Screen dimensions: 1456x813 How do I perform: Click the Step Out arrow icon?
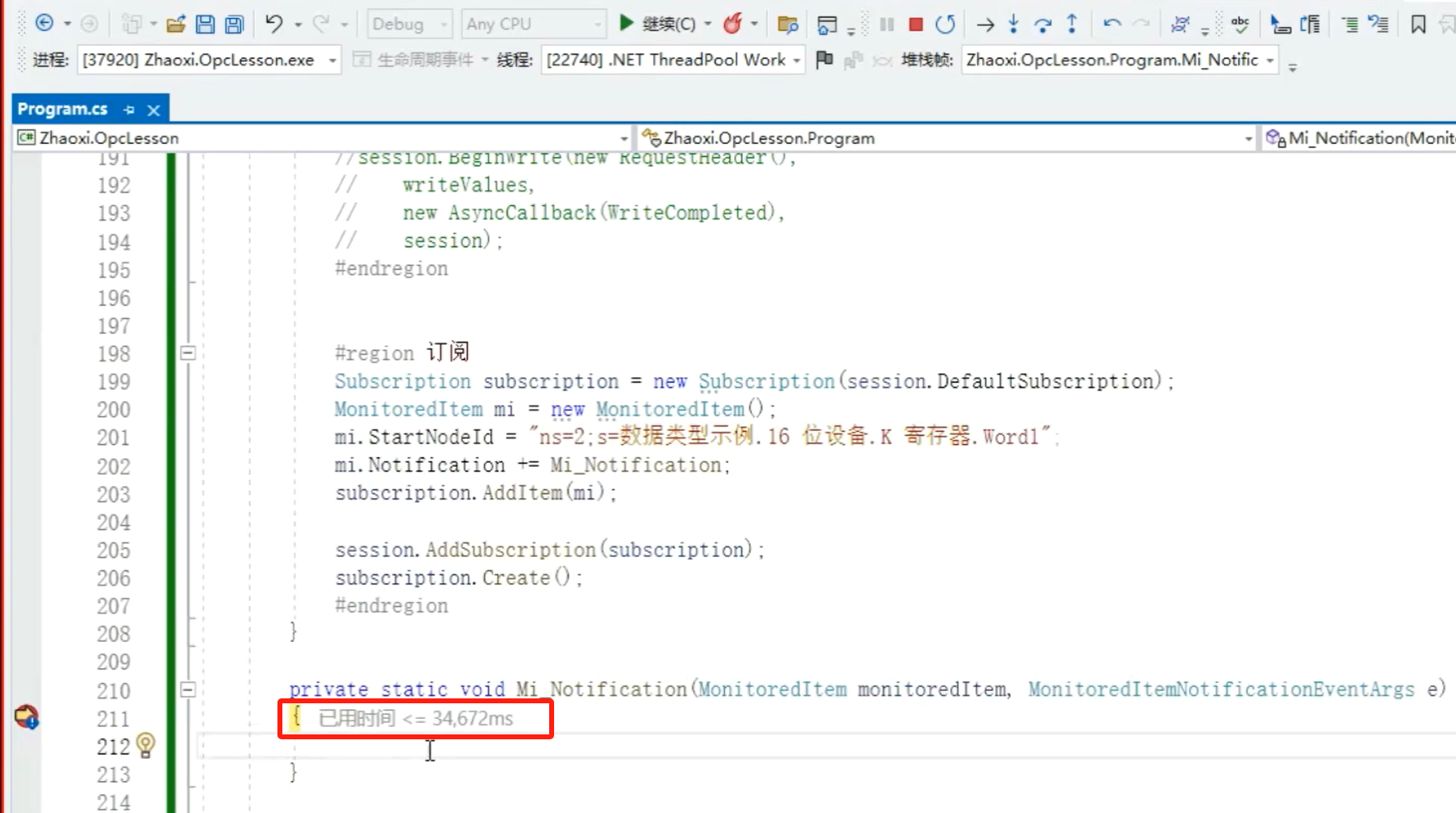pos(1072,25)
